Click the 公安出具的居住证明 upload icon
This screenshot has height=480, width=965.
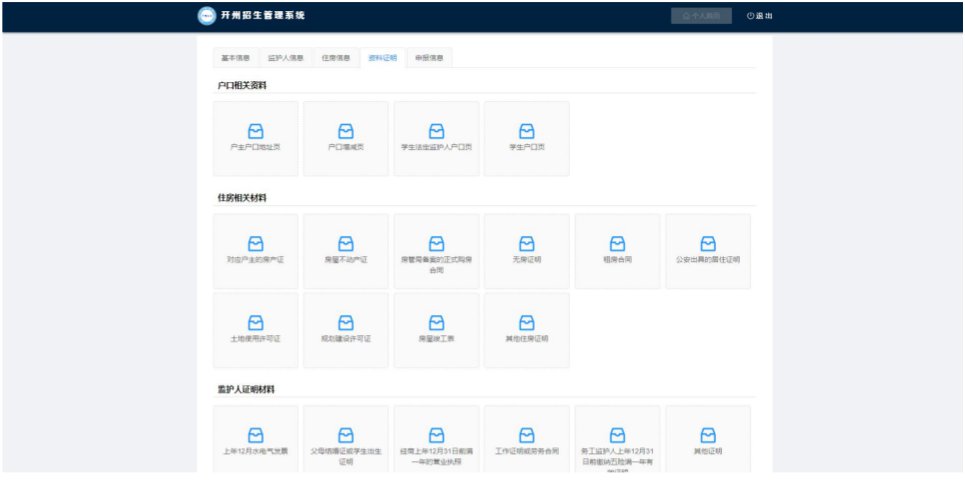click(708, 244)
